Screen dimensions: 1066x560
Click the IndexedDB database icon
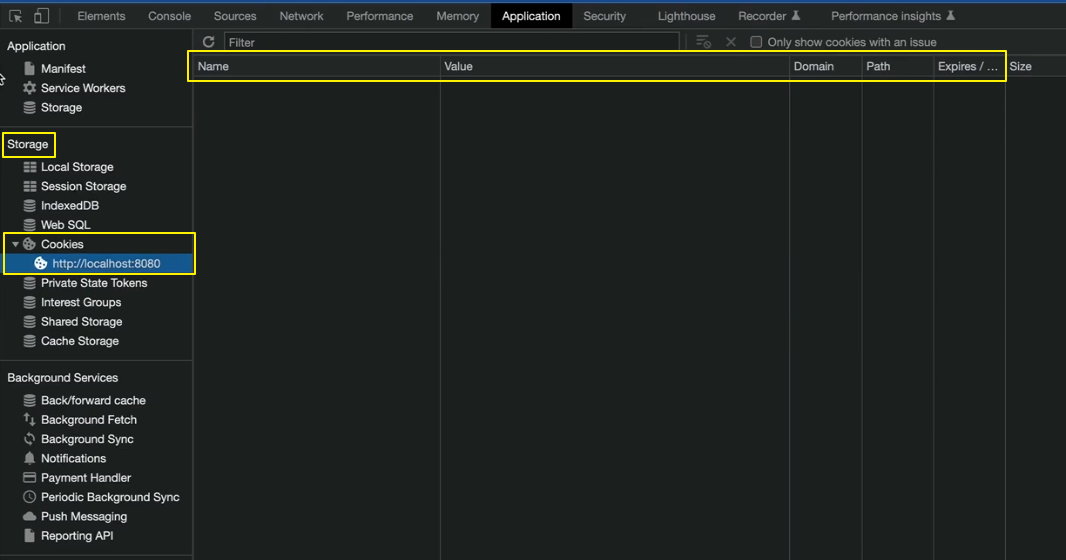[x=29, y=205]
